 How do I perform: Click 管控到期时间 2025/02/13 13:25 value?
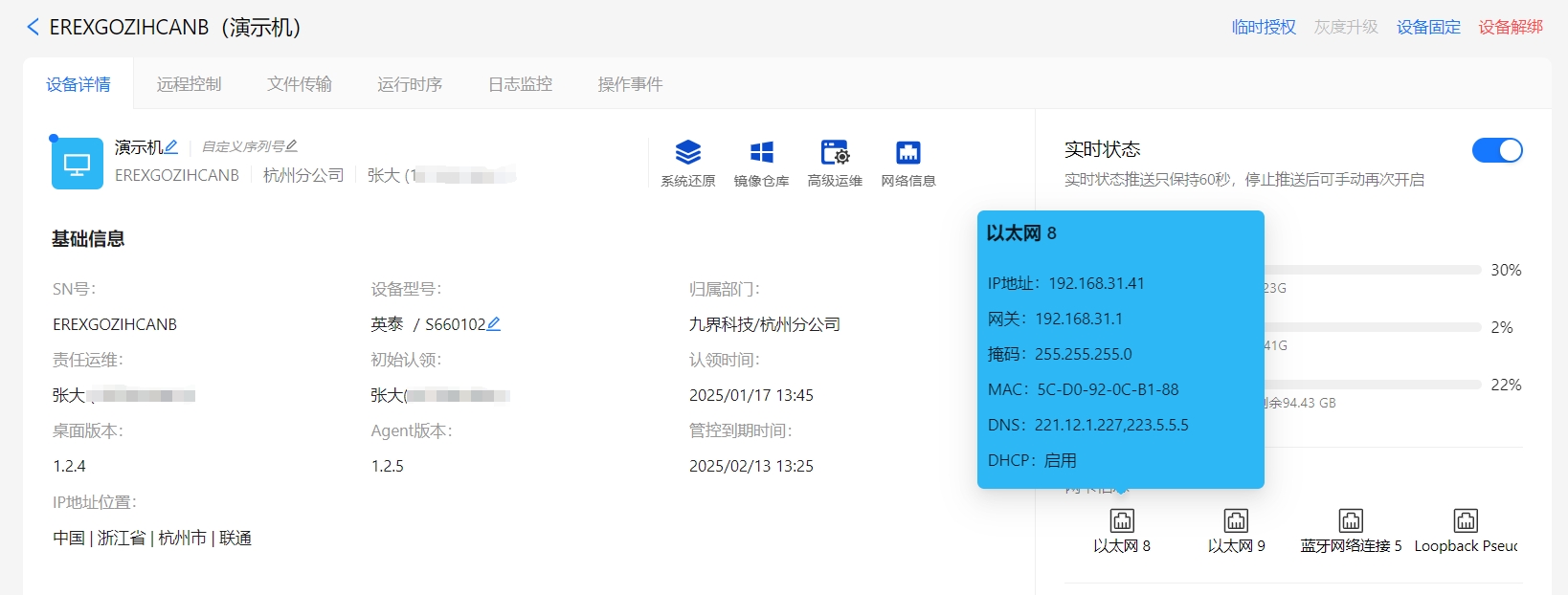[x=751, y=466]
